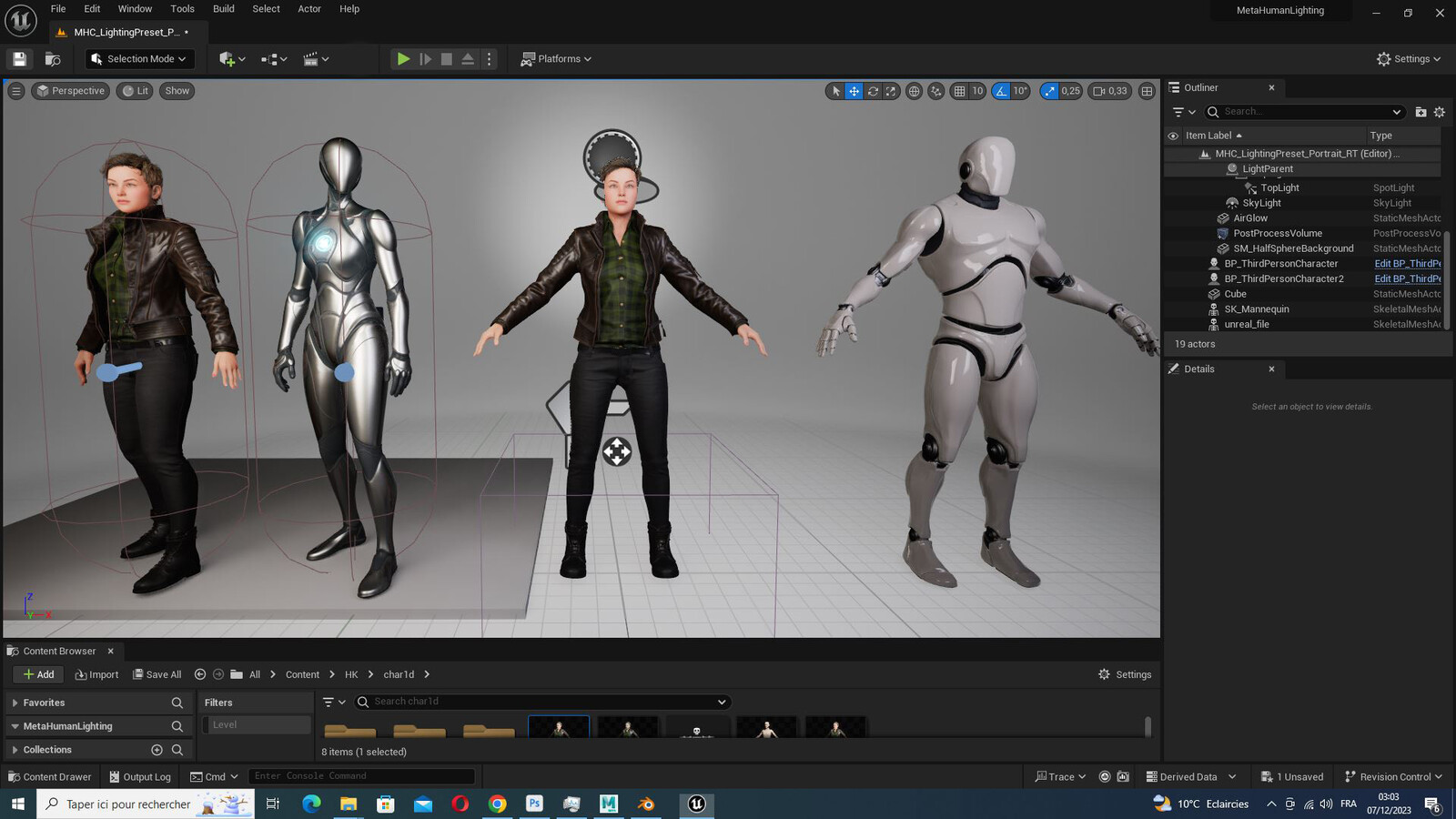1456x819 pixels.
Task: Open the Platforms dropdown
Action: 555,59
